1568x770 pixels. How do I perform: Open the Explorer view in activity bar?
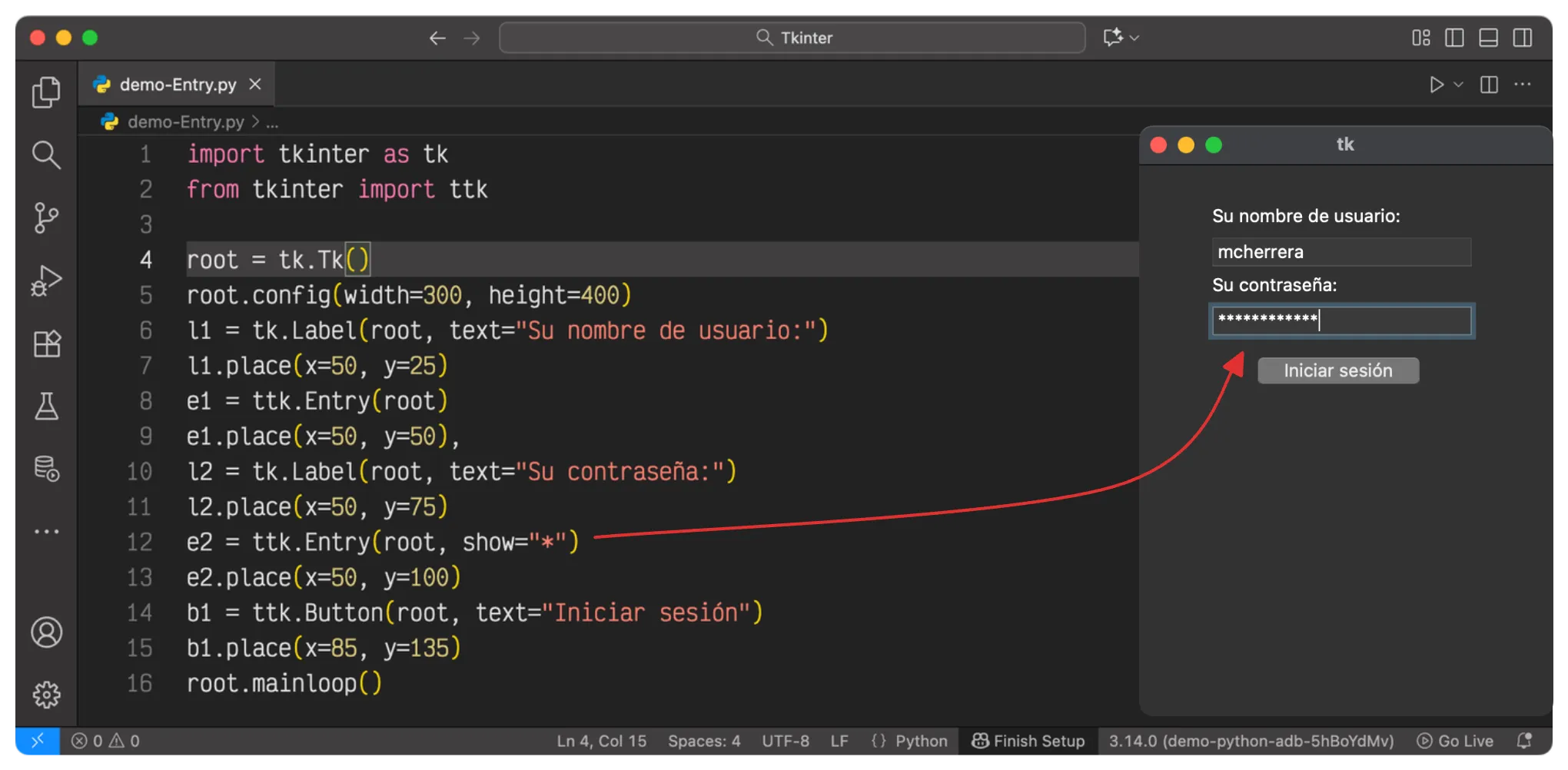[46, 93]
